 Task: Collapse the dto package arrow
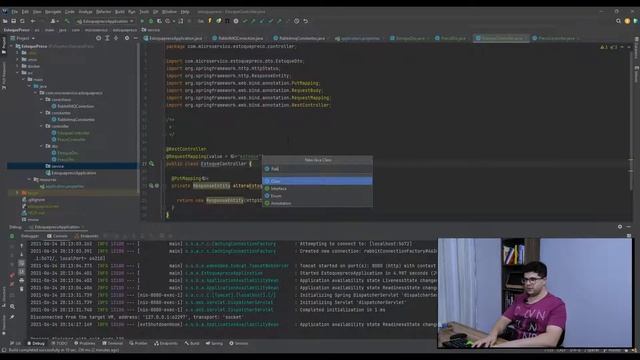pyautogui.click(x=42, y=146)
